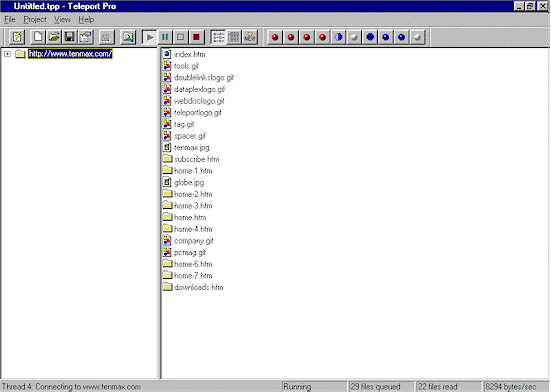Select home-4.htm entry
The image size is (551, 392).
193,229
